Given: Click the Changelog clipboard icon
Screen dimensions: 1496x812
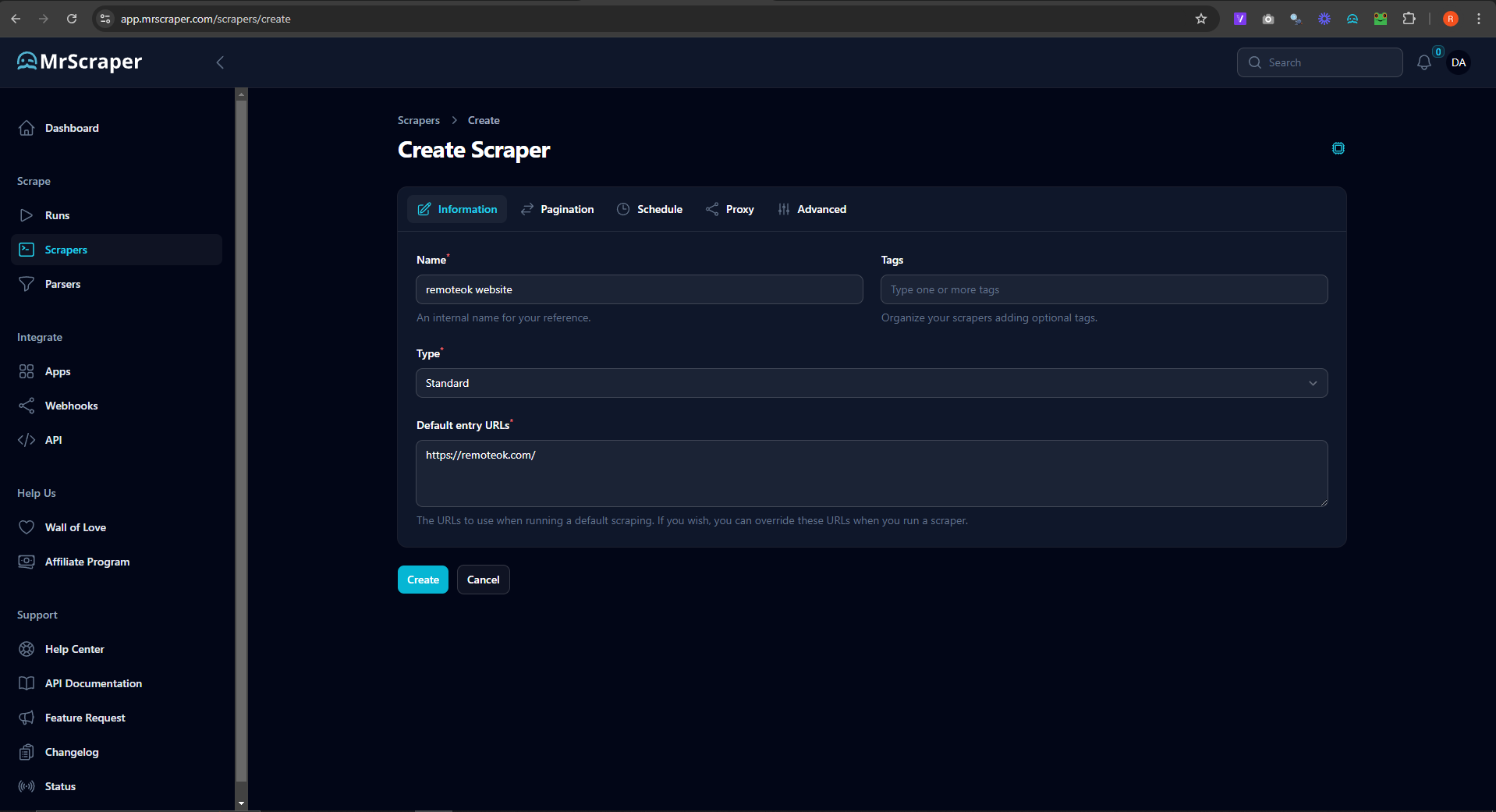Looking at the screenshot, I should pos(27,752).
